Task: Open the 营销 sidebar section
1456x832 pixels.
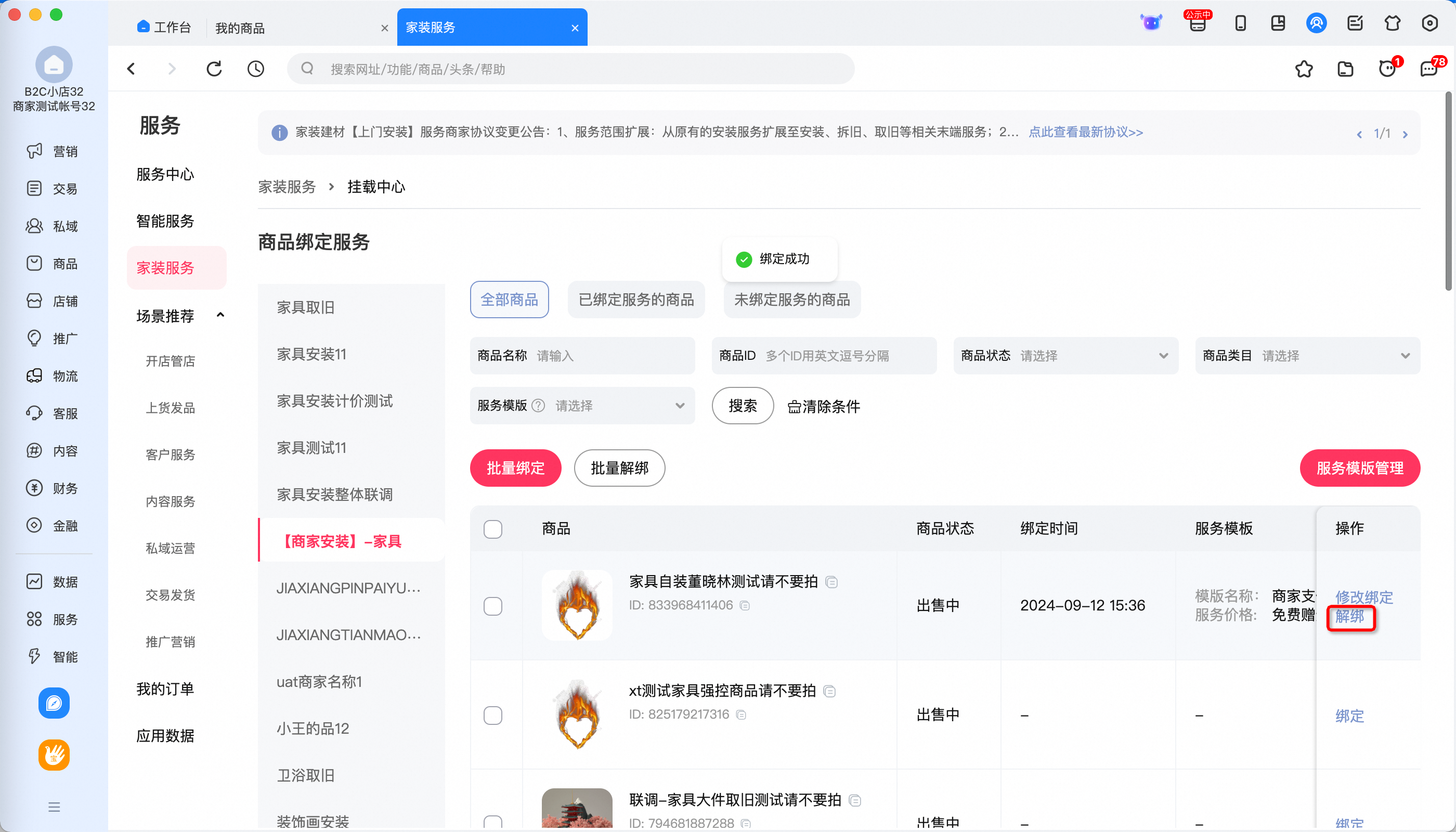Action: point(53,151)
